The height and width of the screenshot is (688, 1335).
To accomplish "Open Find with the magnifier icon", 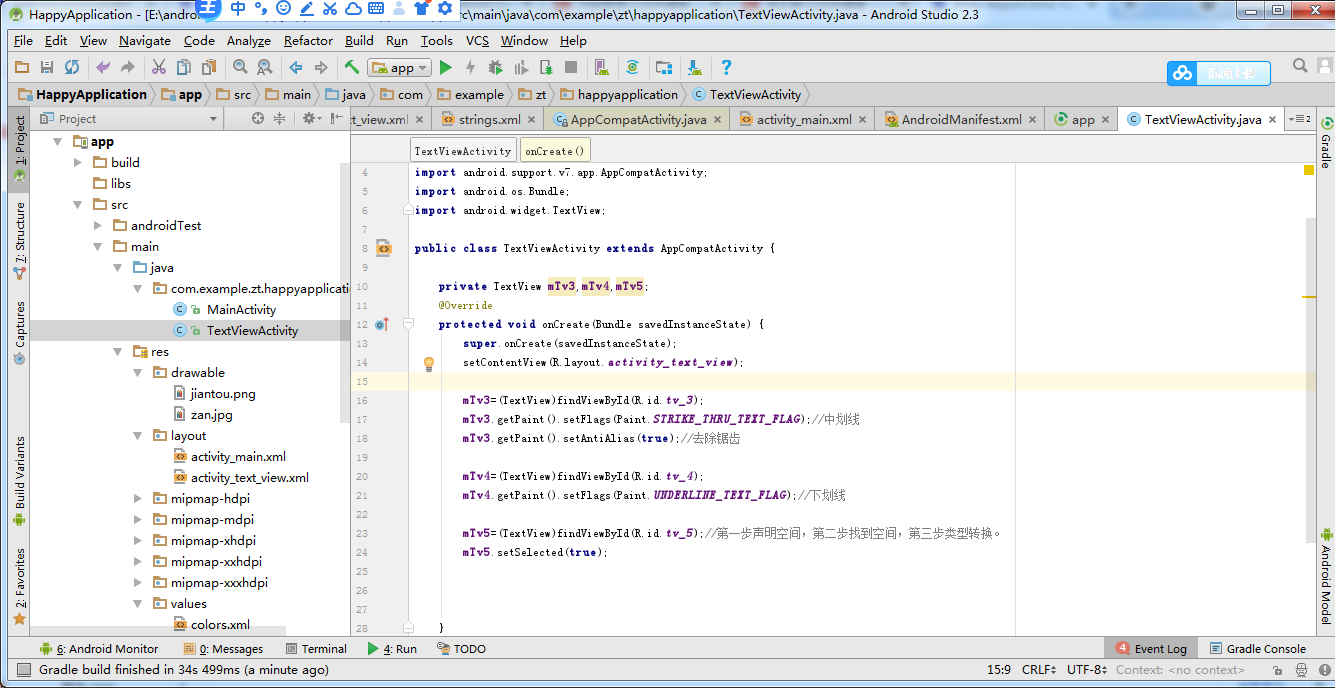I will point(240,67).
